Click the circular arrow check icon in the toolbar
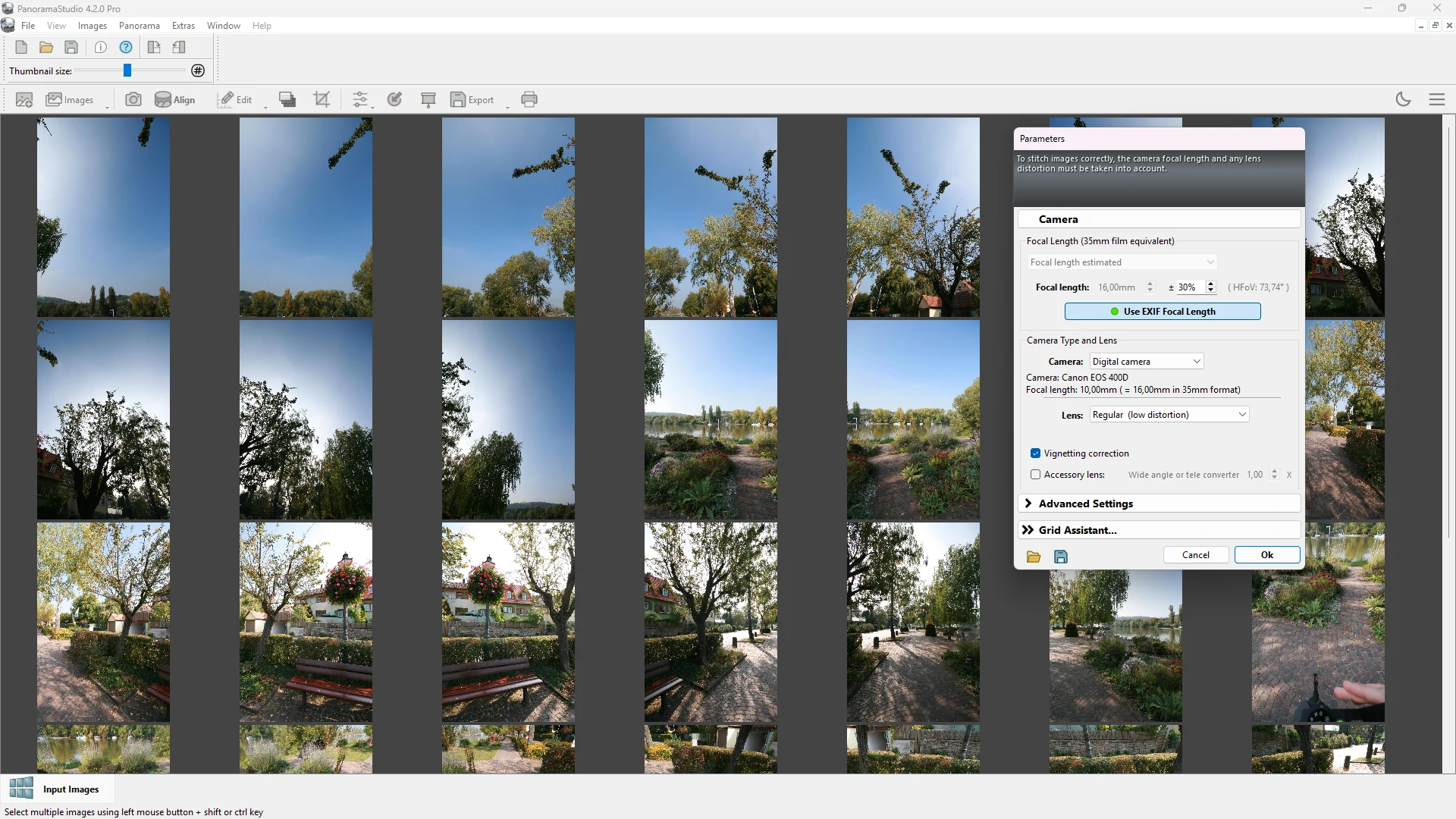The width and height of the screenshot is (1456, 819). pyautogui.click(x=394, y=99)
